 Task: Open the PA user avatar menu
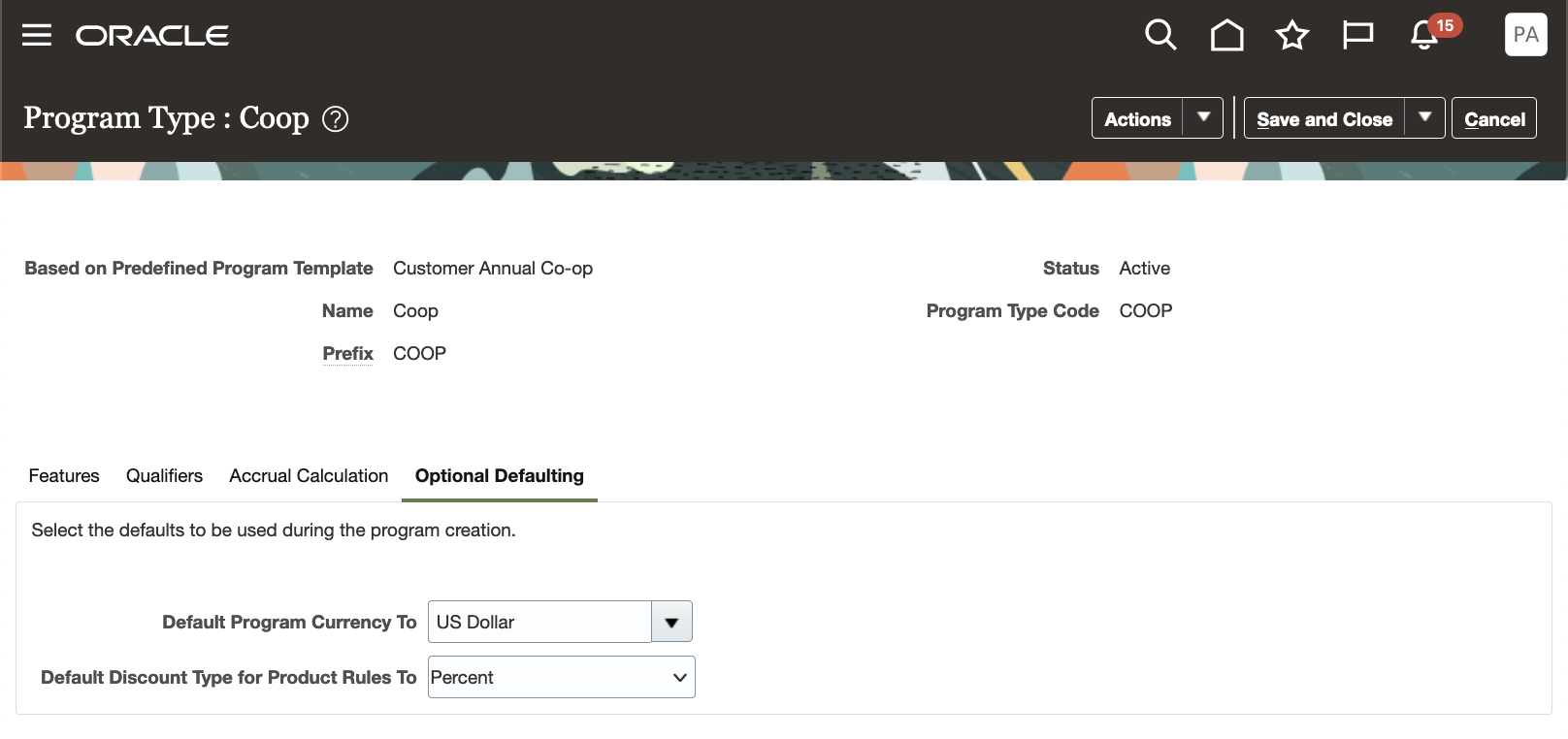1525,35
